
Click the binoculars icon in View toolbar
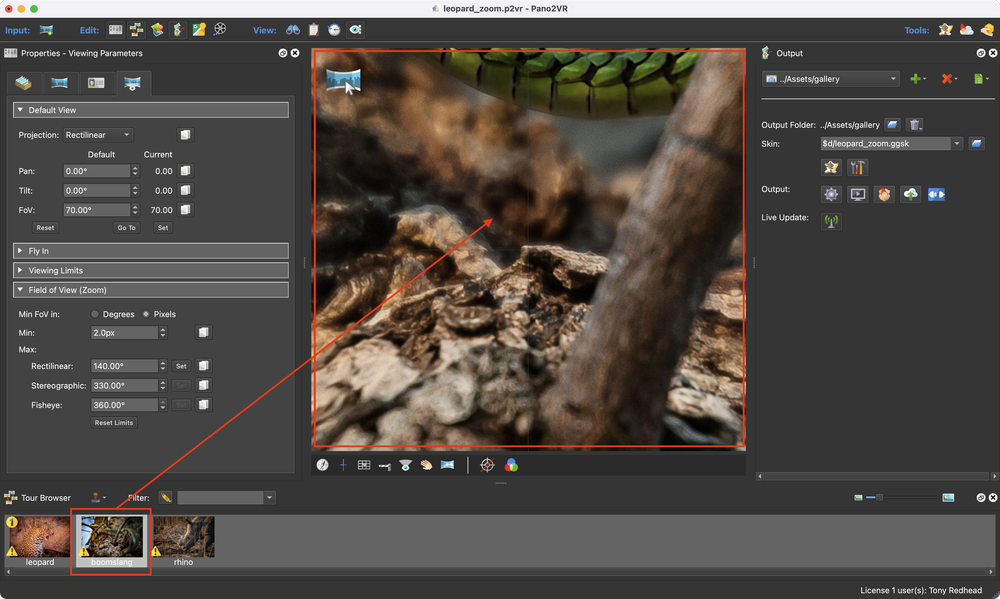click(x=293, y=30)
